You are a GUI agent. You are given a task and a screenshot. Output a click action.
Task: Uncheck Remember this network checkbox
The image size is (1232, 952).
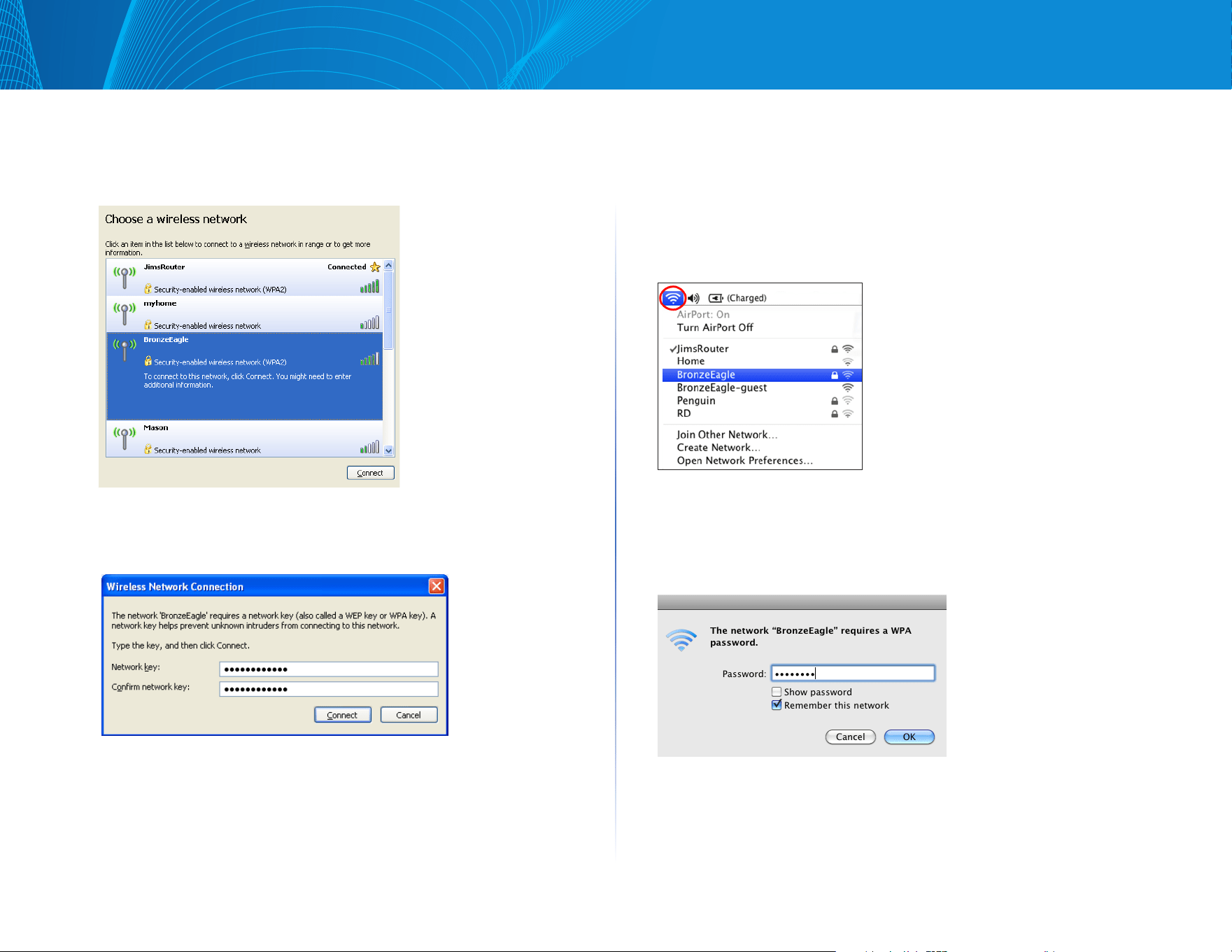coord(777,705)
